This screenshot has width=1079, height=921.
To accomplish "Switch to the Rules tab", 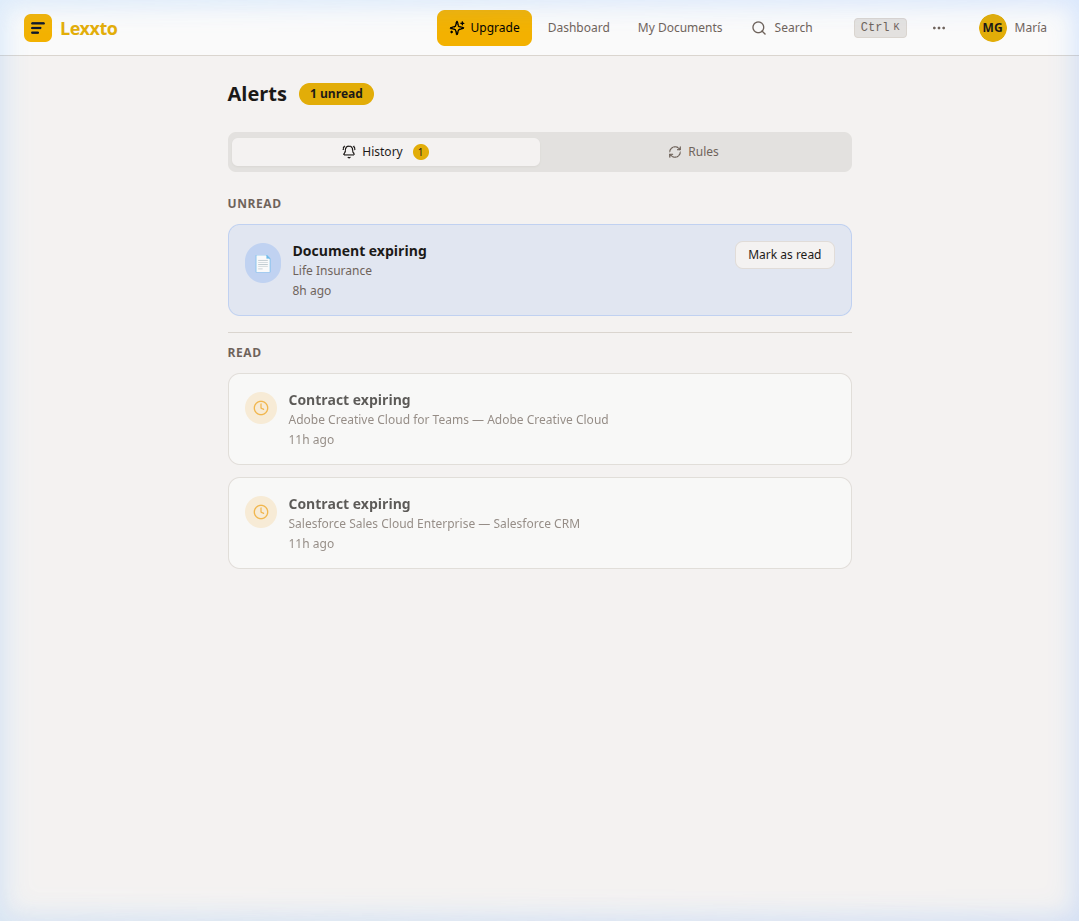I will click(x=694, y=152).
